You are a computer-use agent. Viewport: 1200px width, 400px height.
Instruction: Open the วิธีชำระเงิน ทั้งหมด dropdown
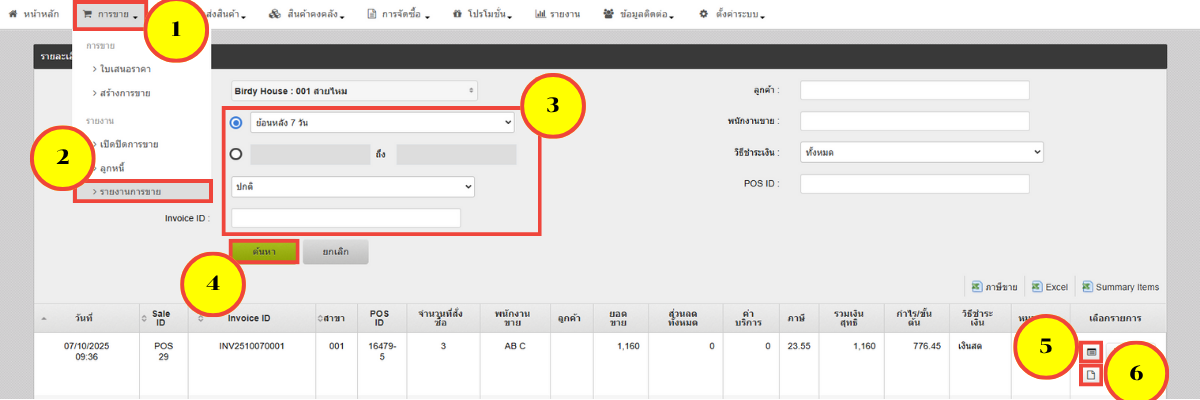coord(922,152)
